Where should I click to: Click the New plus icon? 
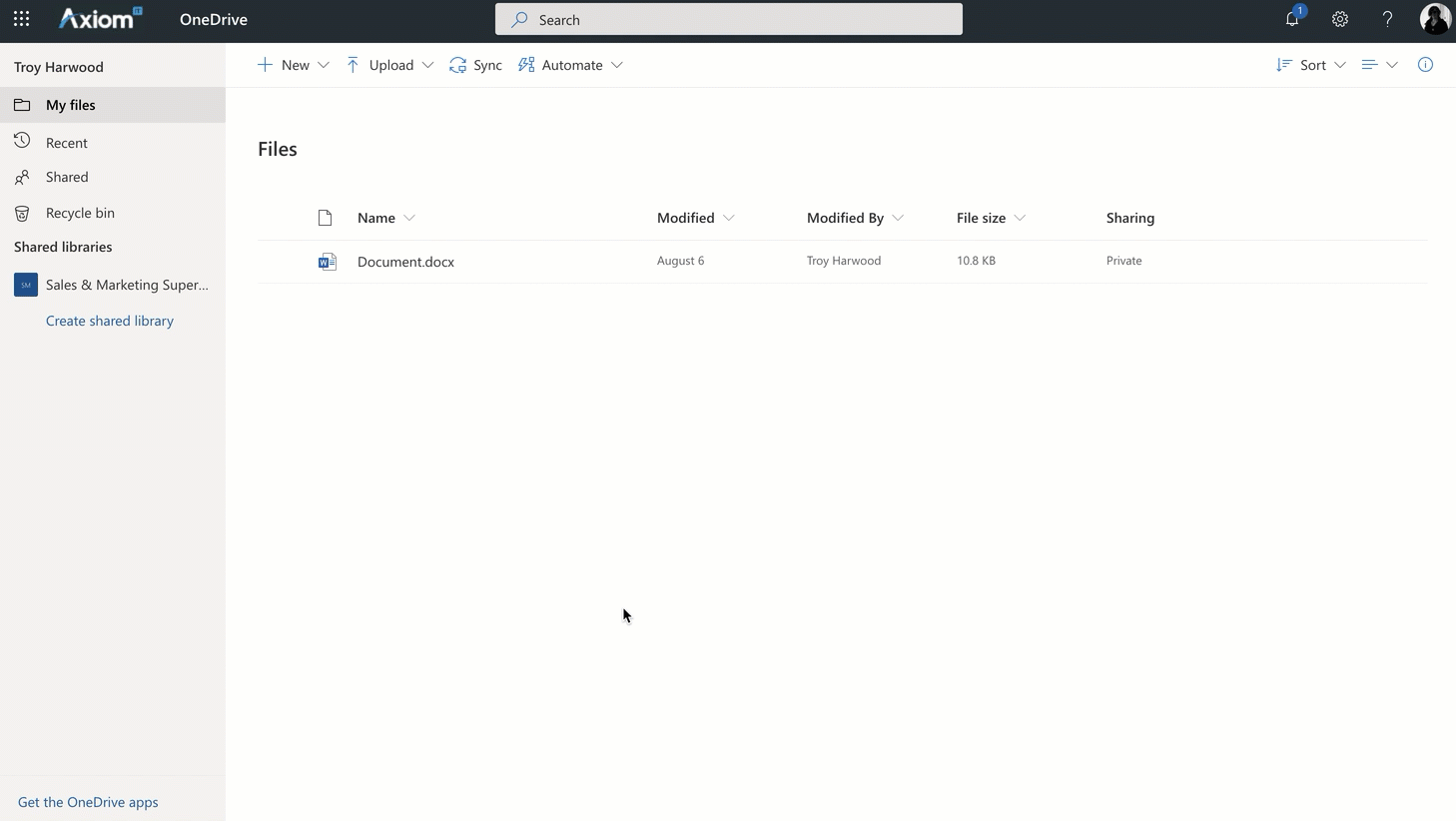pos(265,65)
